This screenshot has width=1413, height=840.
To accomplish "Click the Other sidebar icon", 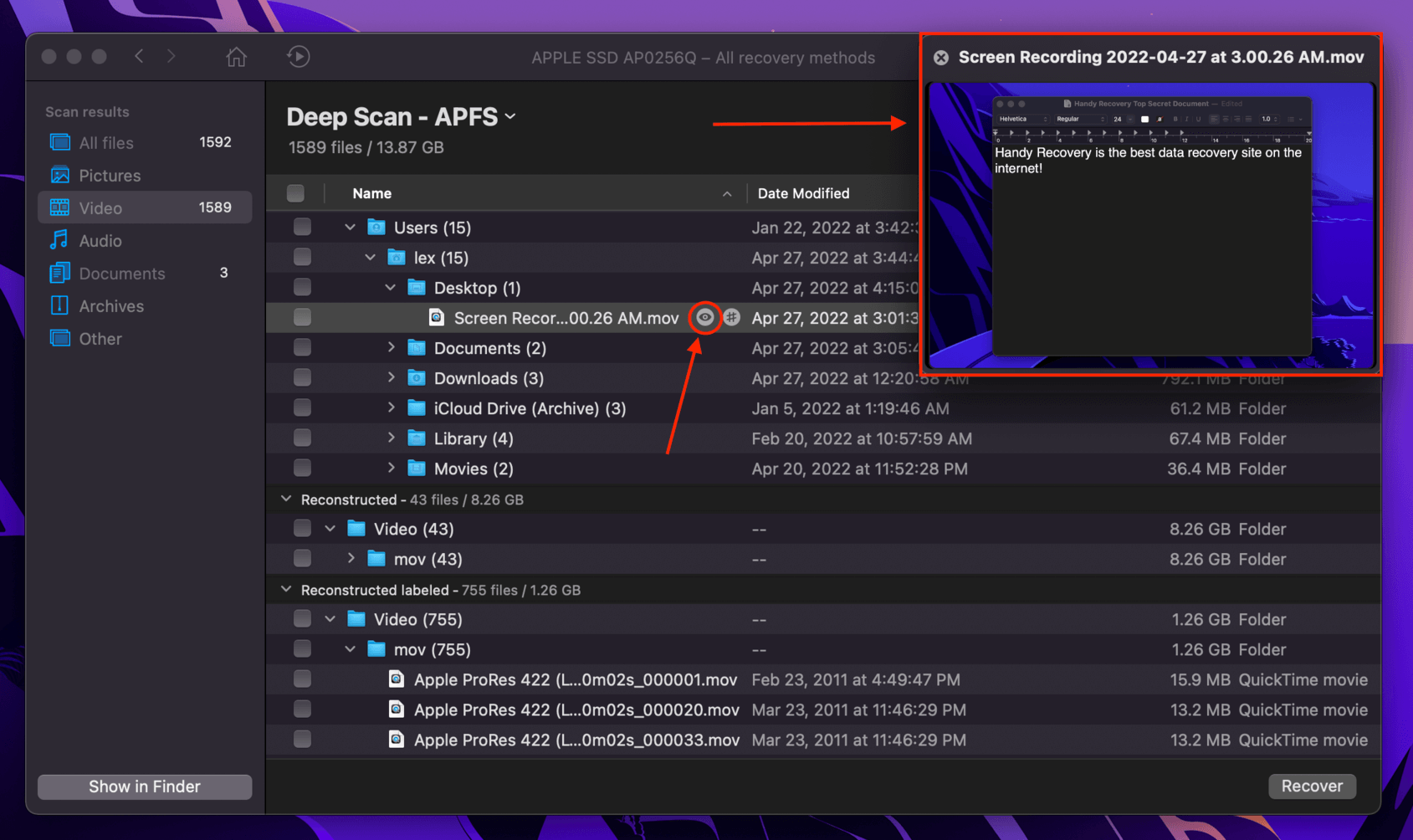I will coord(60,338).
